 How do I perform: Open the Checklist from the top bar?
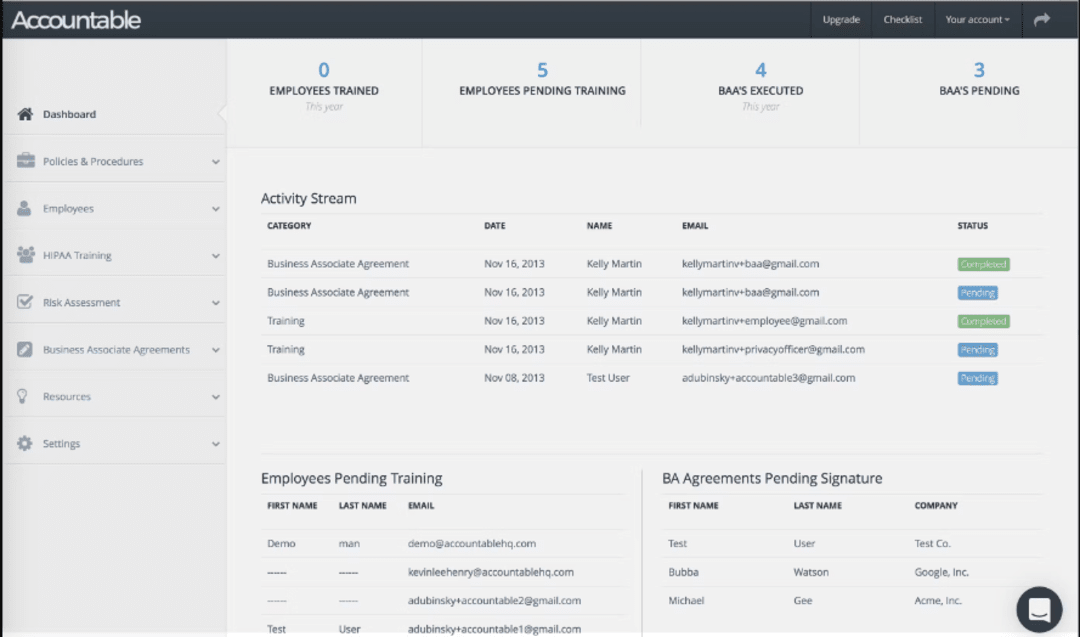[x=902, y=19]
